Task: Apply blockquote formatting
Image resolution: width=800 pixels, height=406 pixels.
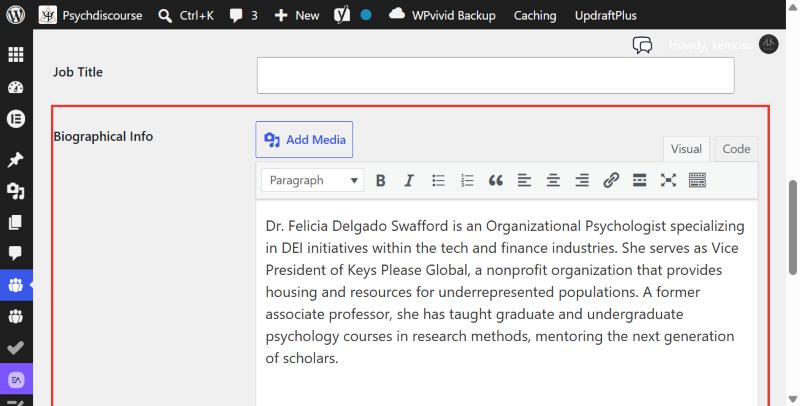Action: tap(495, 180)
